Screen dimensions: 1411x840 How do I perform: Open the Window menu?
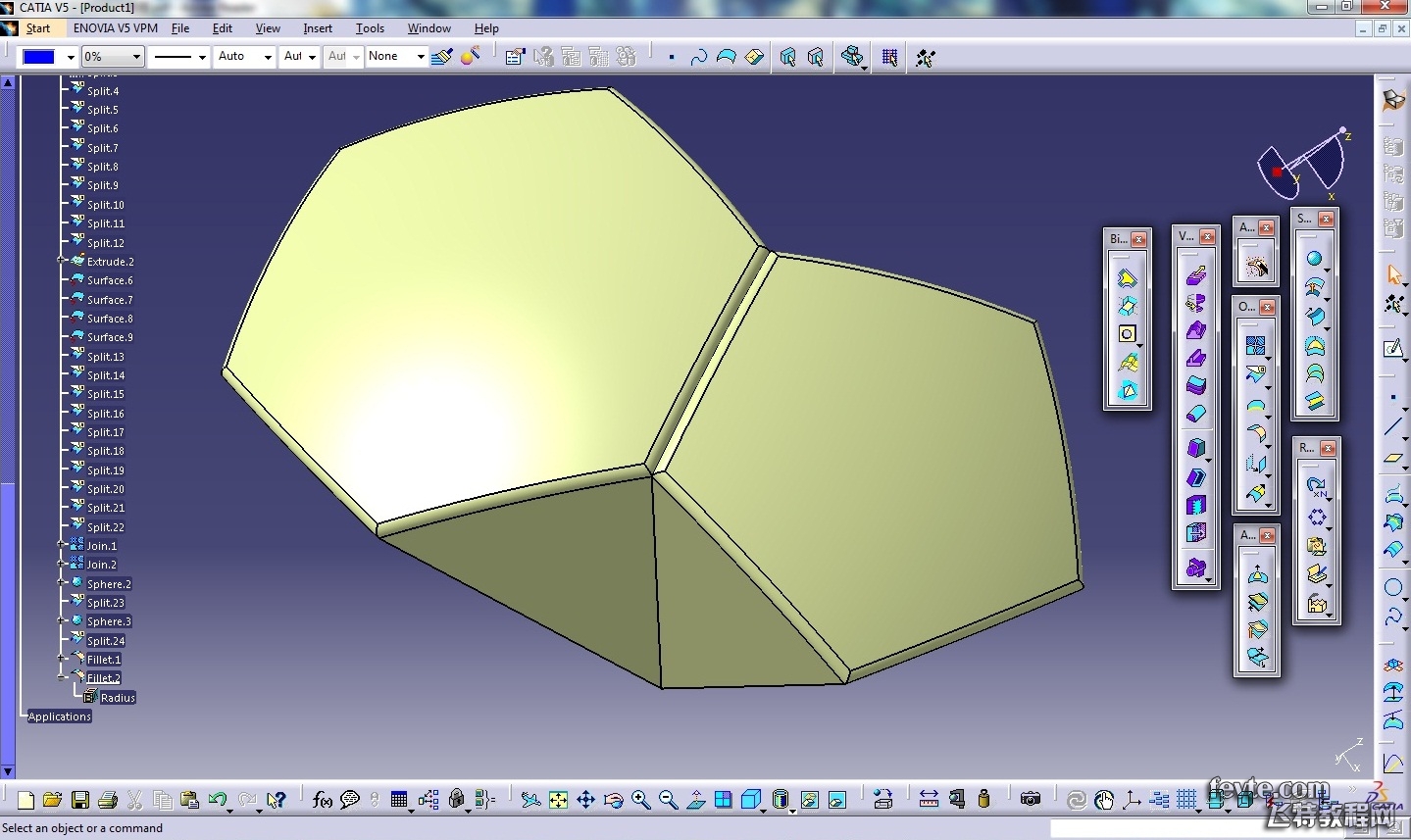click(x=429, y=28)
